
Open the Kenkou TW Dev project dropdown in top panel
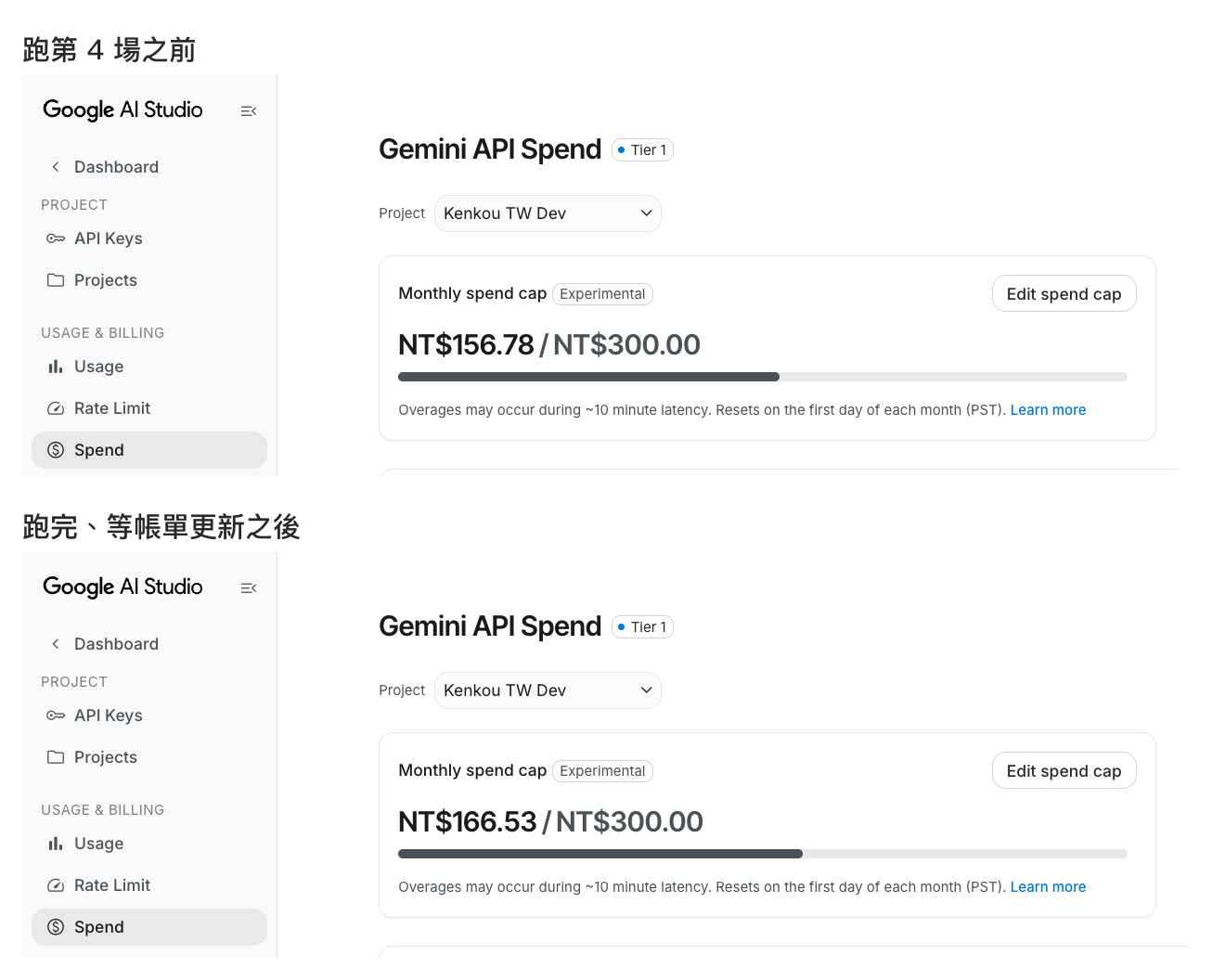tap(548, 213)
